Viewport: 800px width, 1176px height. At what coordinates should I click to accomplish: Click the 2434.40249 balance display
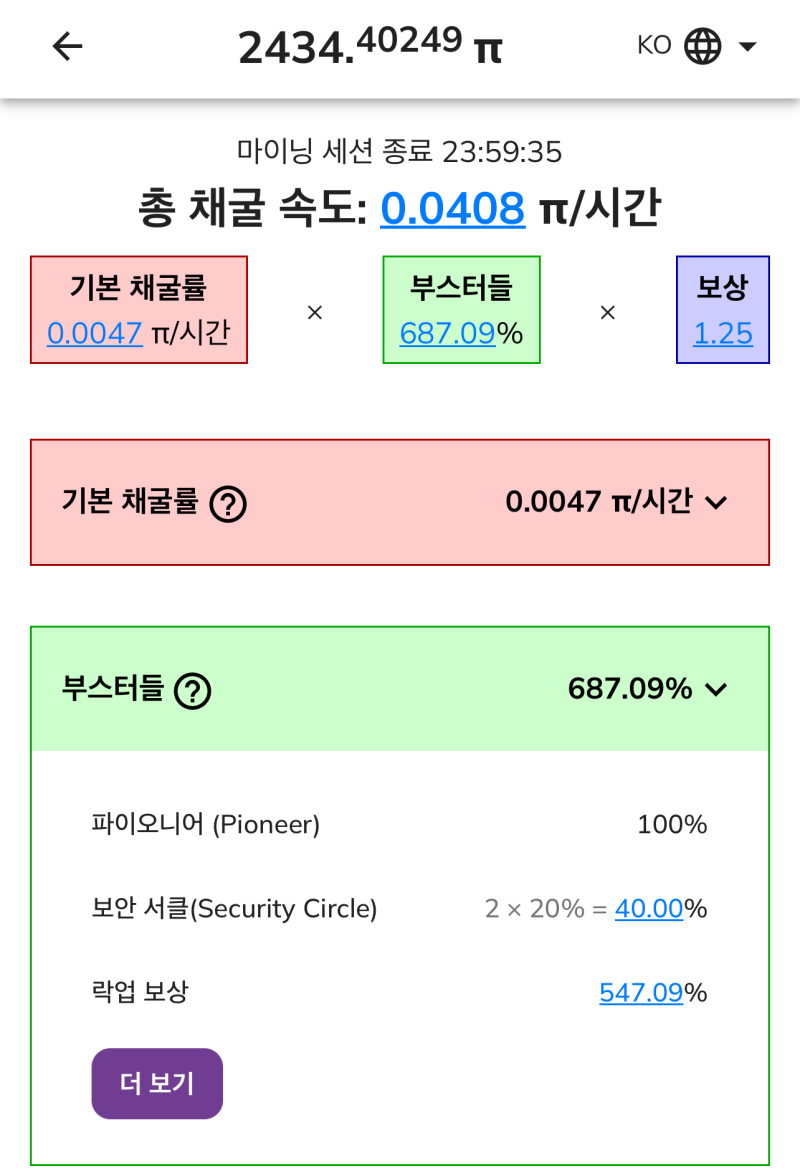[350, 47]
